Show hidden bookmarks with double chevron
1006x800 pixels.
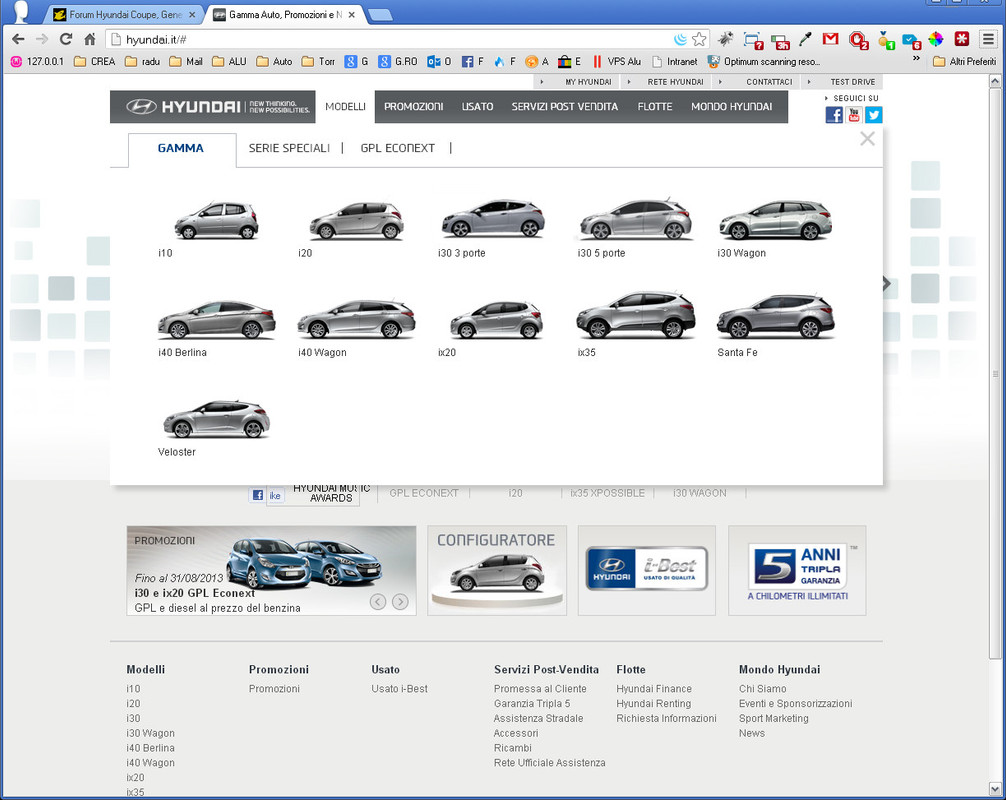(x=916, y=60)
